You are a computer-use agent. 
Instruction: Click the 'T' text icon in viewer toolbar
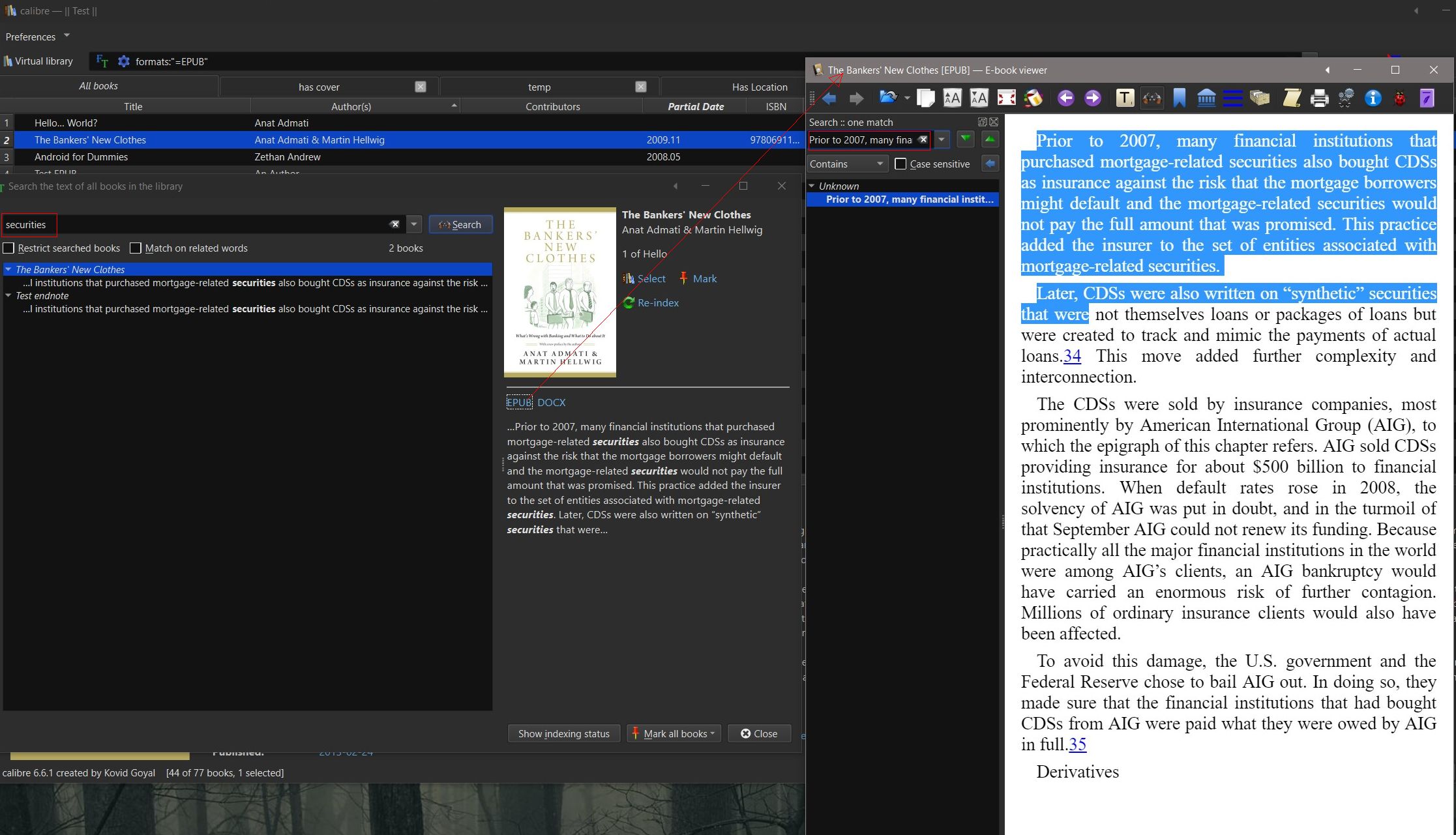pos(1125,98)
